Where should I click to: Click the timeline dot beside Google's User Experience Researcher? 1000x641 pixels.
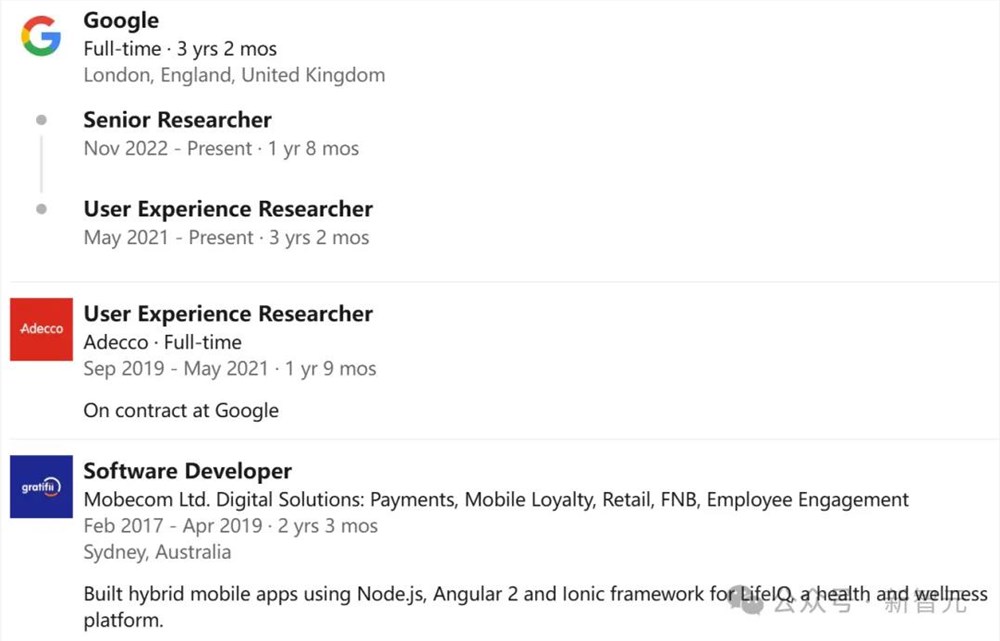point(41,209)
